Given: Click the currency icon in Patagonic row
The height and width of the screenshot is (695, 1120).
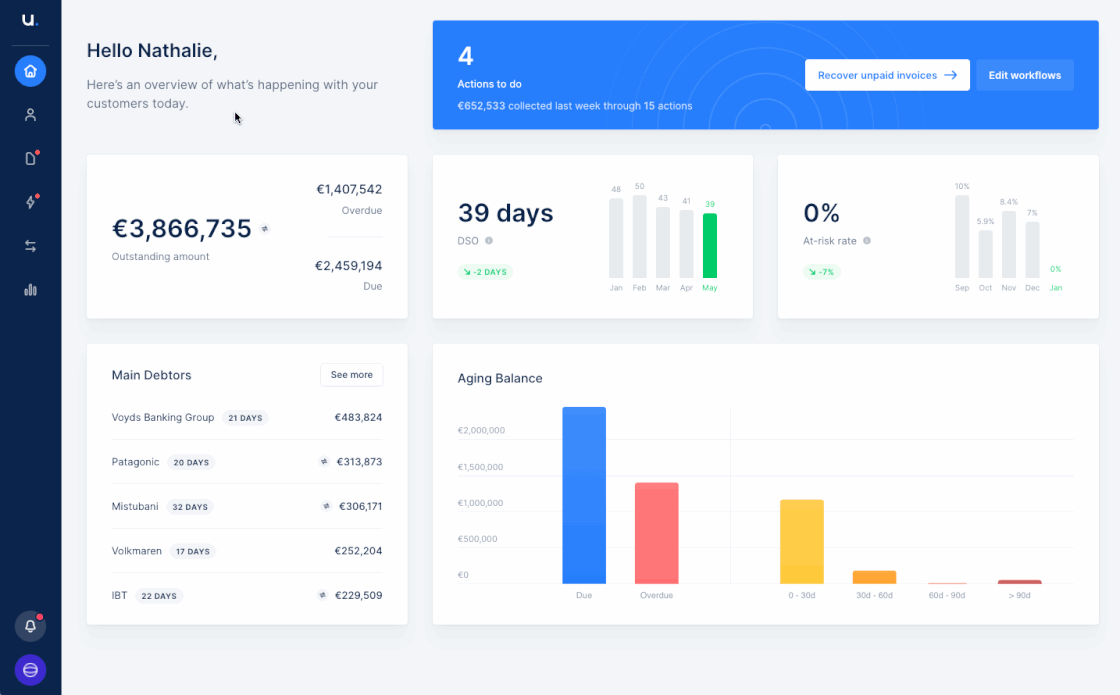Looking at the screenshot, I should pyautogui.click(x=324, y=462).
